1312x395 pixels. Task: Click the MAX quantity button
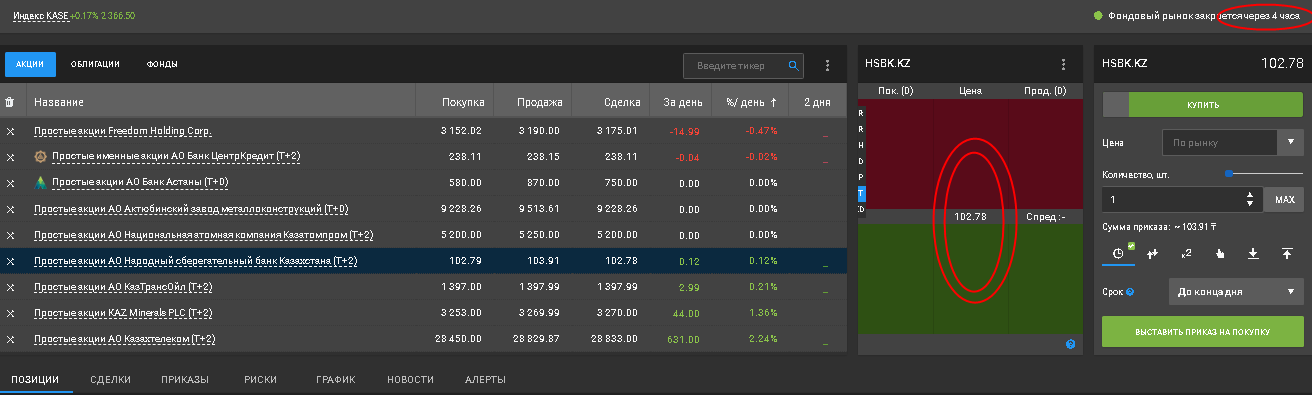[x=1285, y=199]
